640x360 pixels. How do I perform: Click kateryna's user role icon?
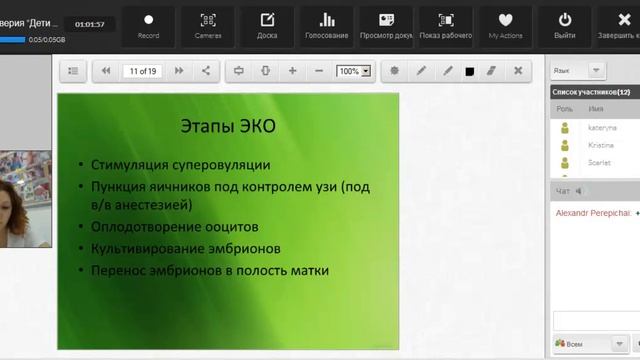pyautogui.click(x=565, y=128)
